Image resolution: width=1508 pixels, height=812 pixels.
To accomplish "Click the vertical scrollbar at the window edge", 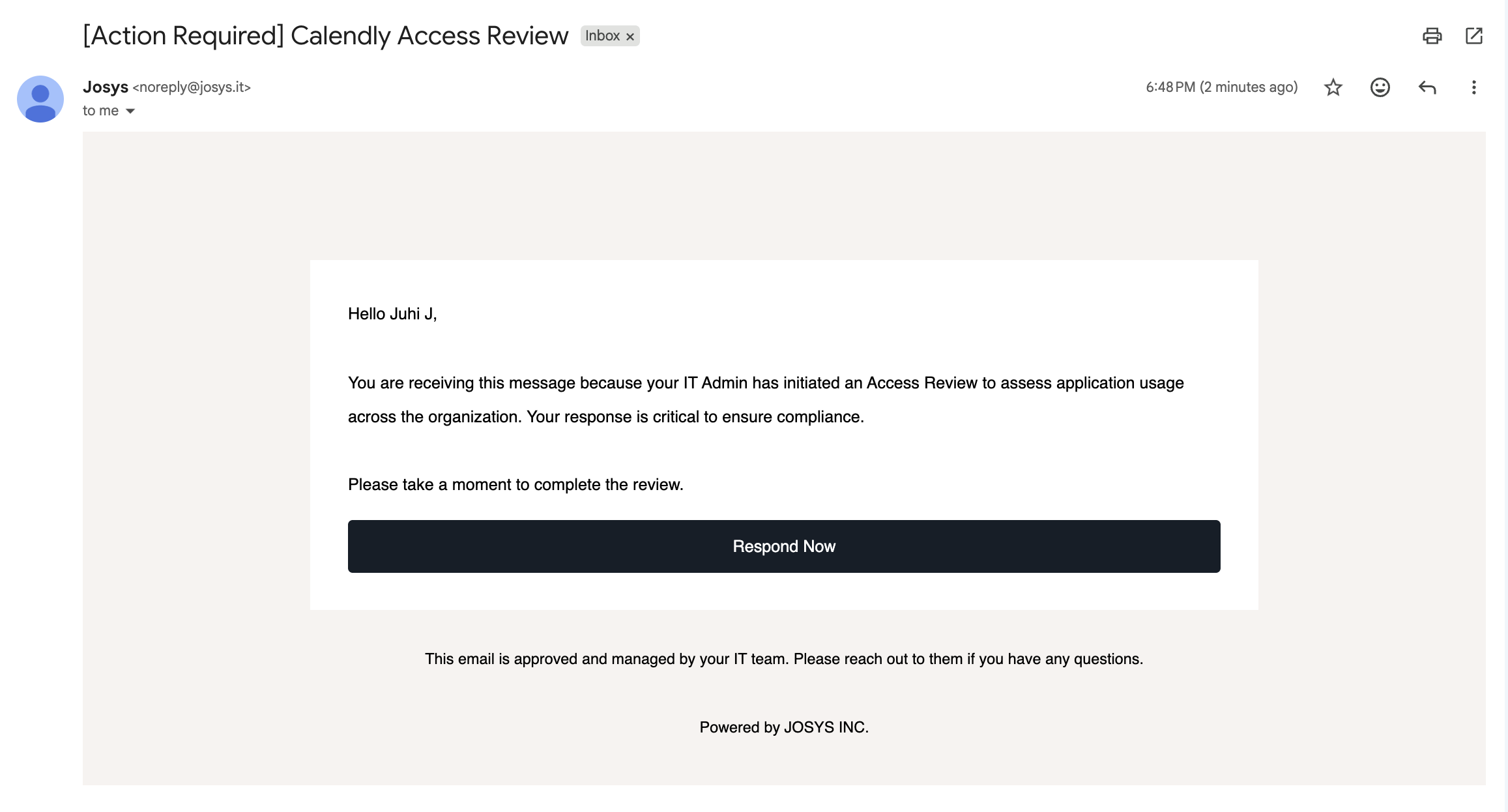I will click(1503, 406).
